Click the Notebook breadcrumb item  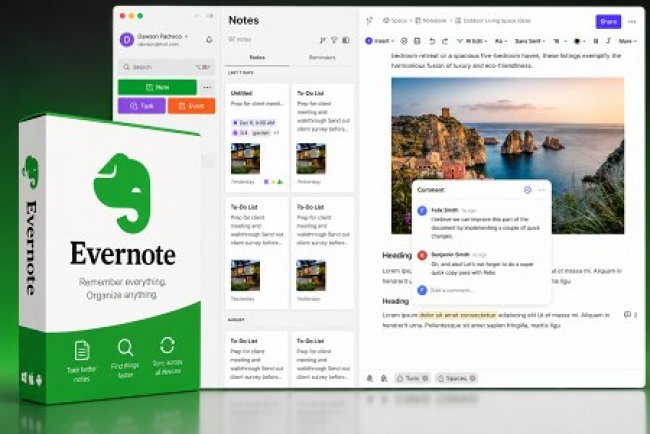pyautogui.click(x=431, y=20)
